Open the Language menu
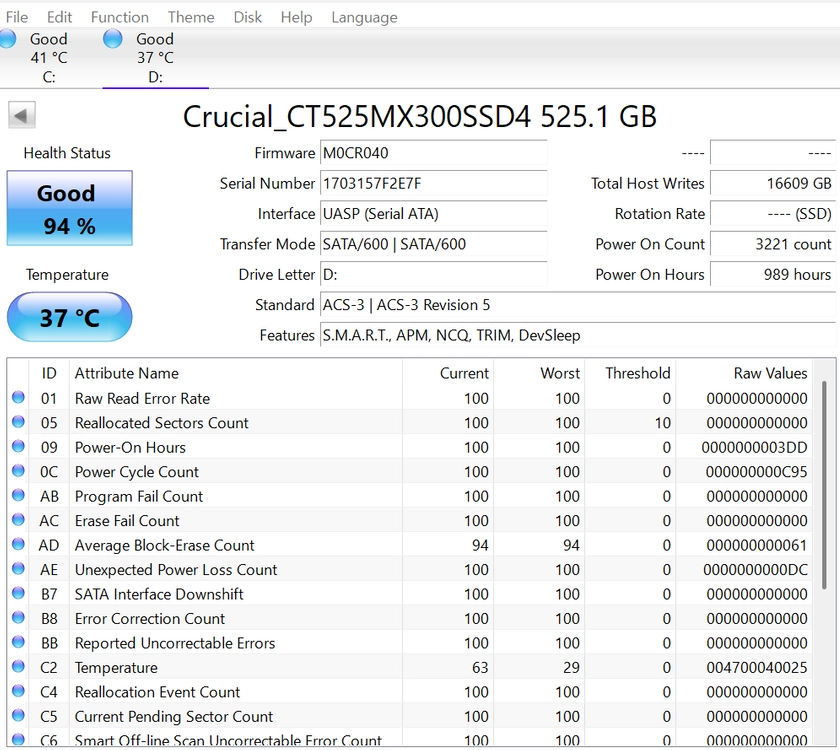The image size is (840, 750). 364,17
